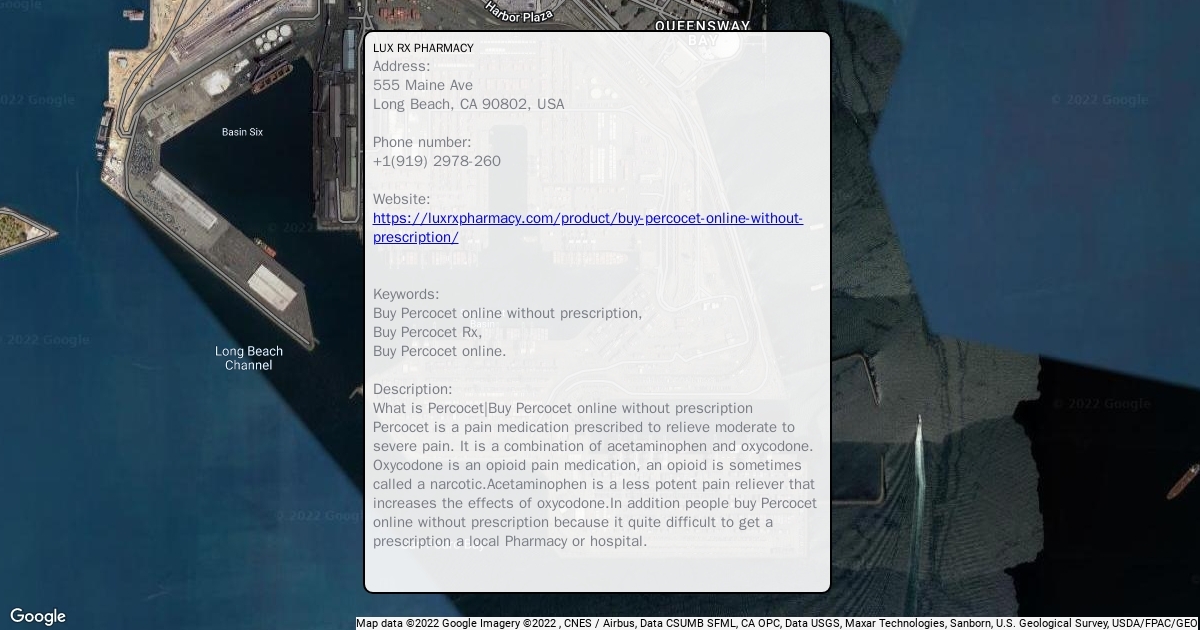Click the LUX RX PHARMACY title
The height and width of the screenshot is (630, 1200).
click(423, 48)
